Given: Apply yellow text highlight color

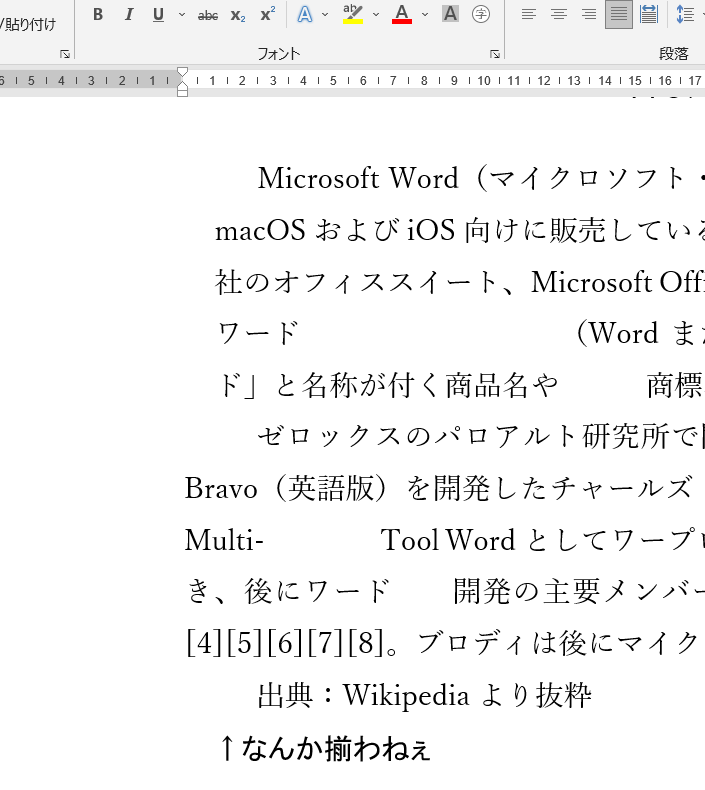Looking at the screenshot, I should coord(353,15).
